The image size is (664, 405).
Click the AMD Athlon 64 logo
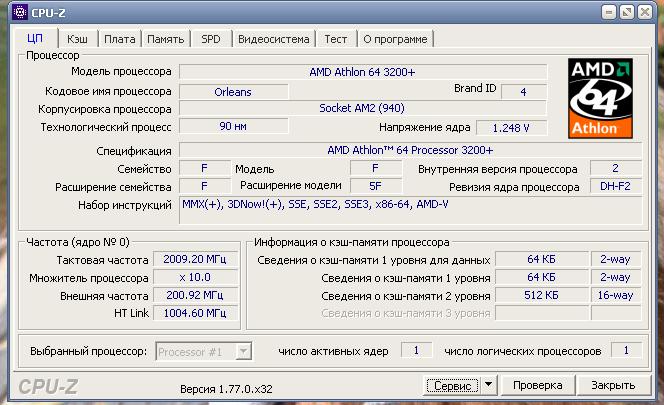[600, 98]
